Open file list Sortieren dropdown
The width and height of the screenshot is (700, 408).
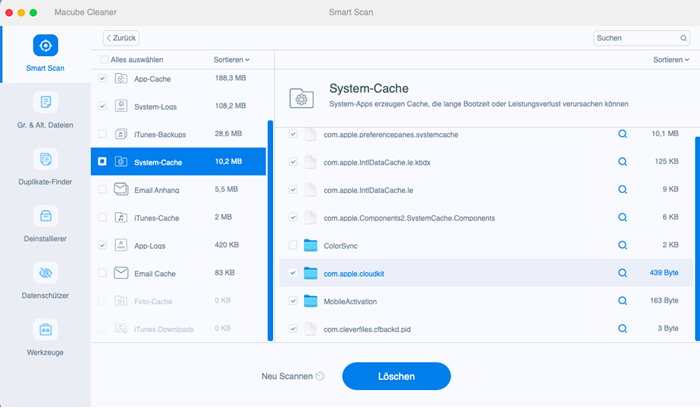671,59
